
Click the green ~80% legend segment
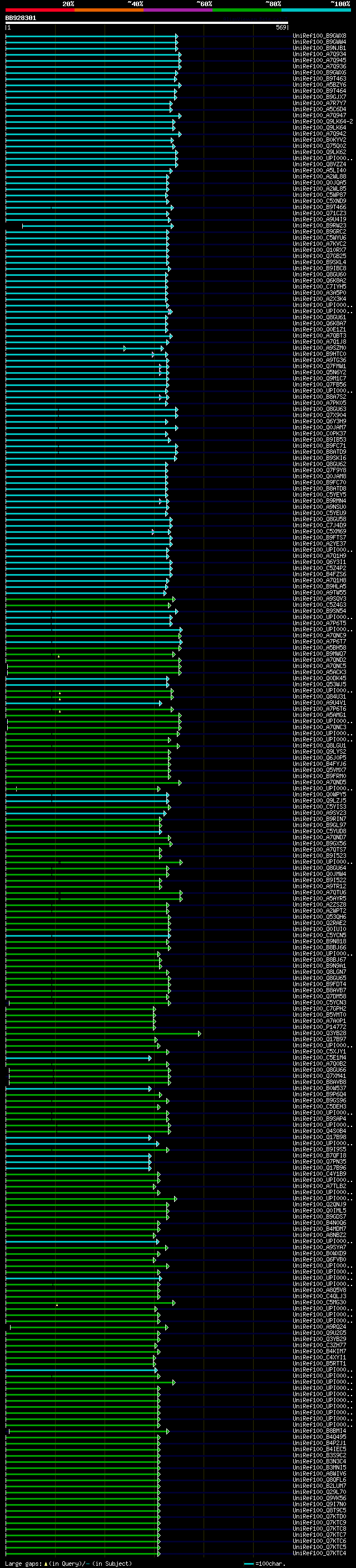[x=247, y=11]
